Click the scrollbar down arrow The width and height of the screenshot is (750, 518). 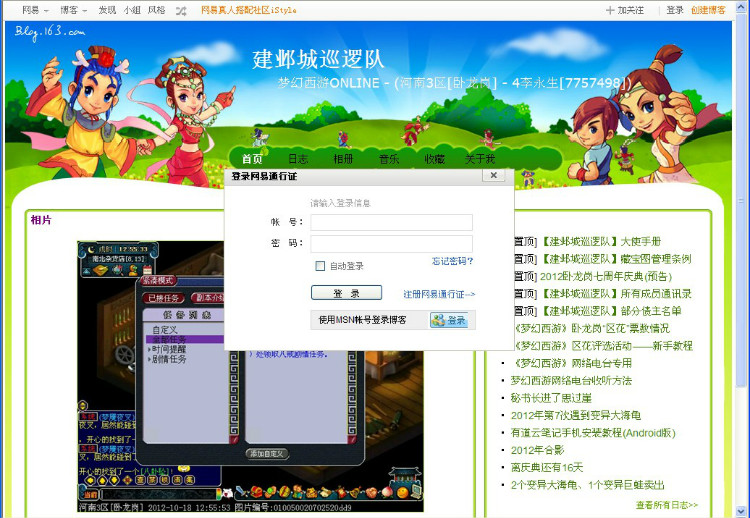742,513
